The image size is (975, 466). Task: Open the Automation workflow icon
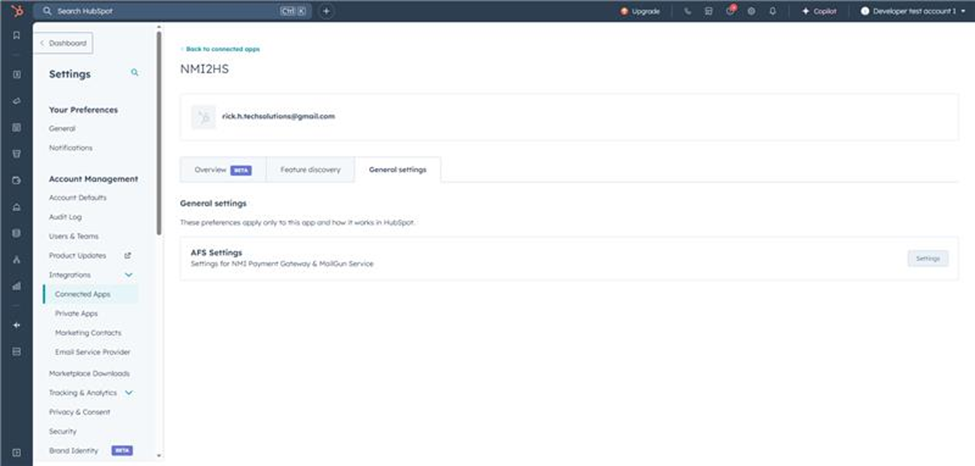click(17, 259)
